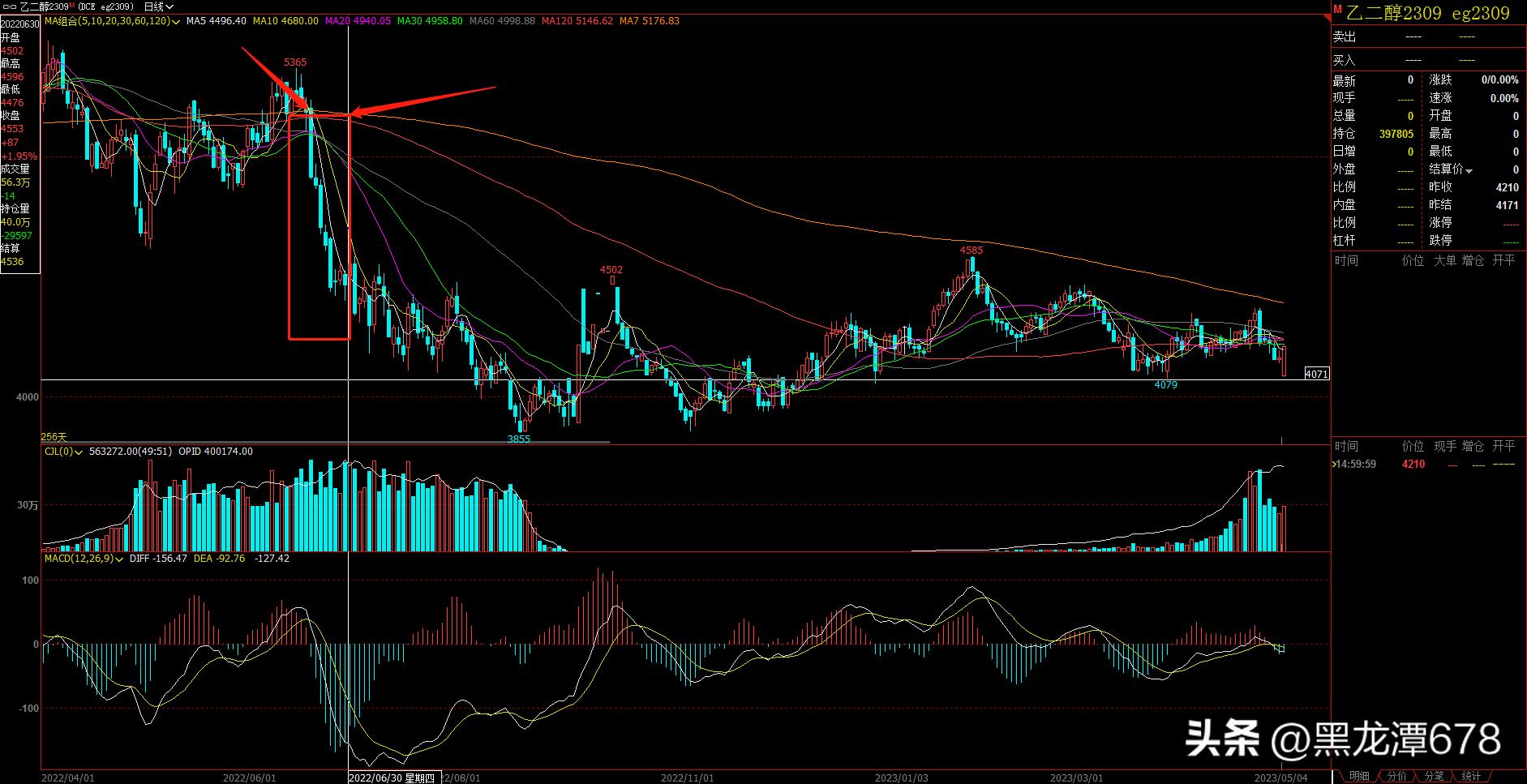Click the red M marker in quote panel header

(x=1337, y=10)
